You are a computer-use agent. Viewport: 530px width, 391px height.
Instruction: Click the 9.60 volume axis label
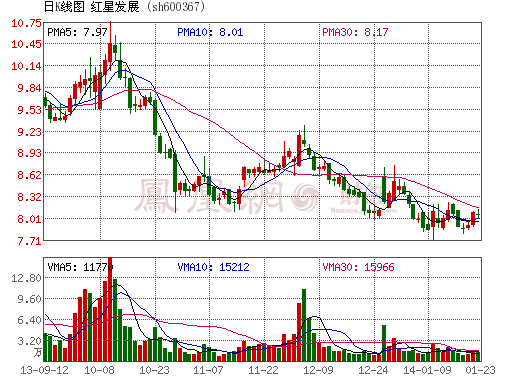29,299
